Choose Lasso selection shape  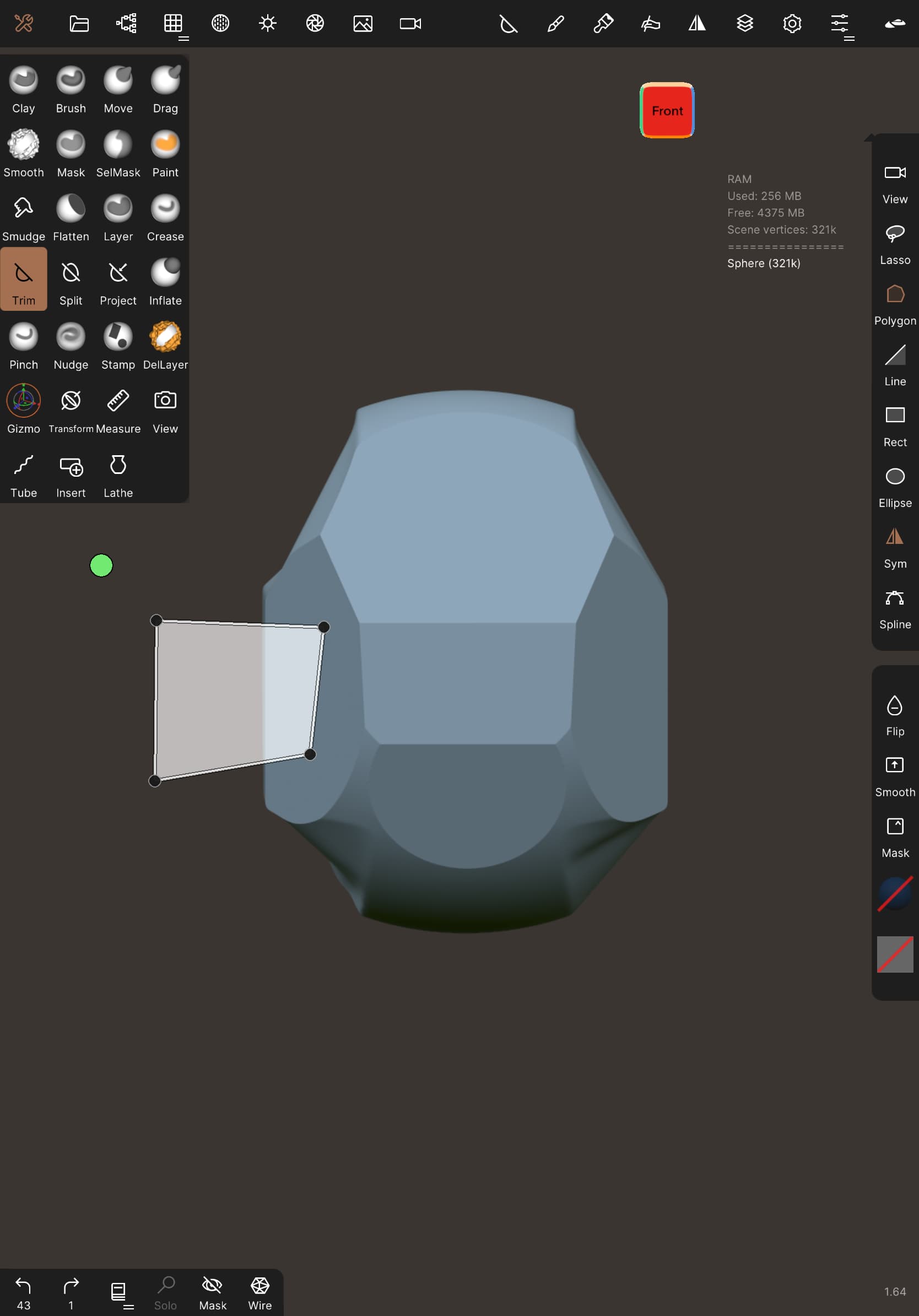[x=895, y=244]
